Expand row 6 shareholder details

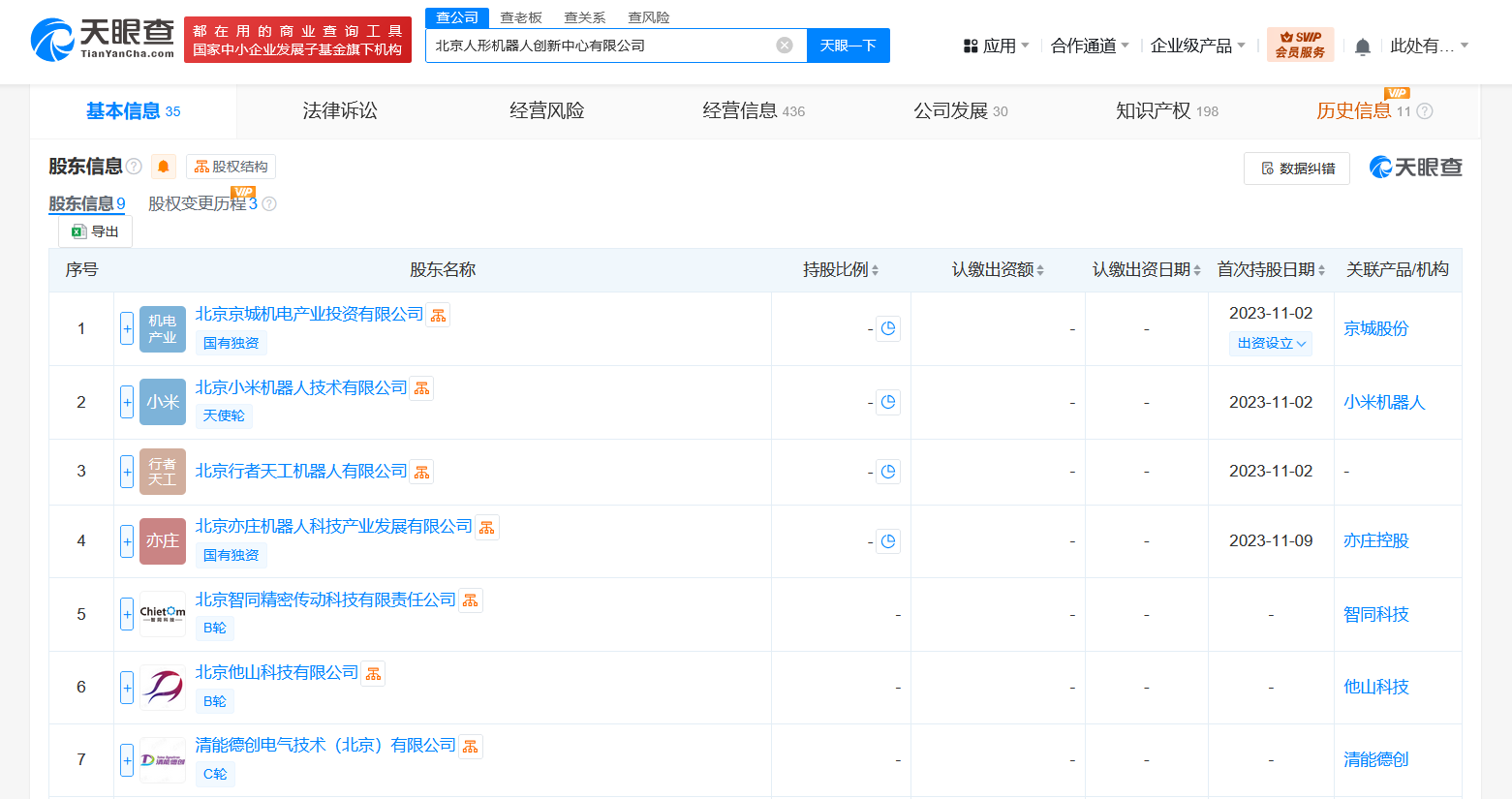coord(127,687)
